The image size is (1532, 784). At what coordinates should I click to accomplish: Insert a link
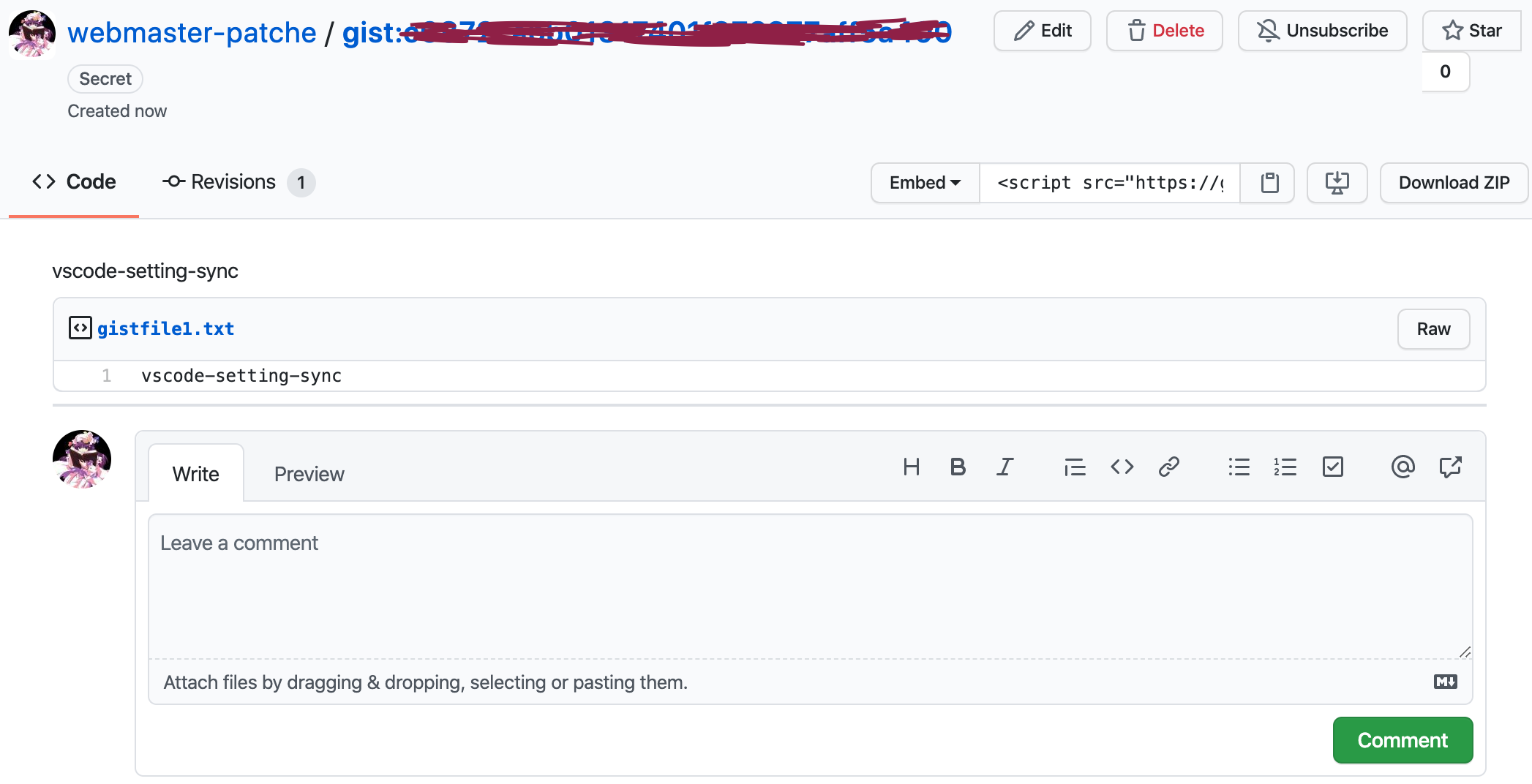pos(1168,467)
